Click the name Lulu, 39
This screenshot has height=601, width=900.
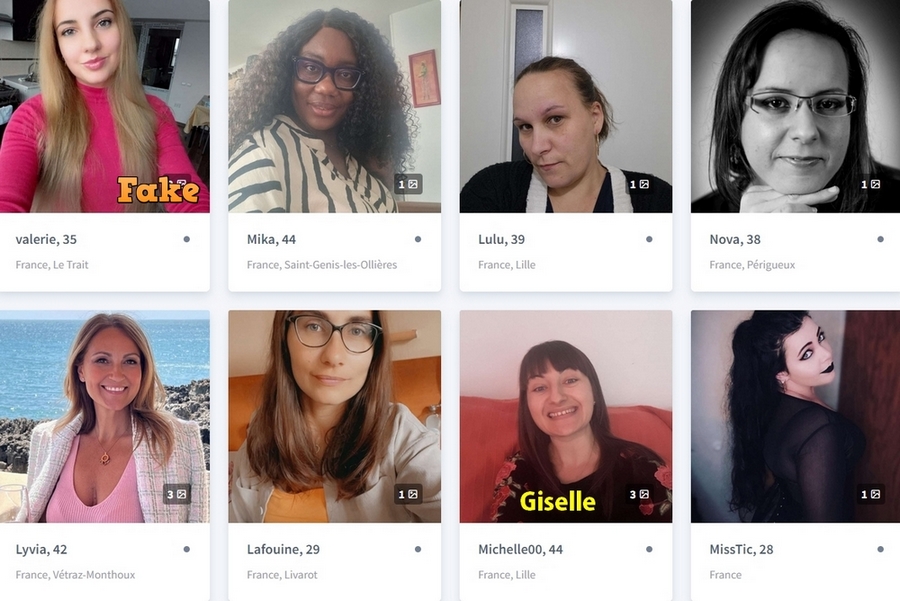pyautogui.click(x=501, y=239)
